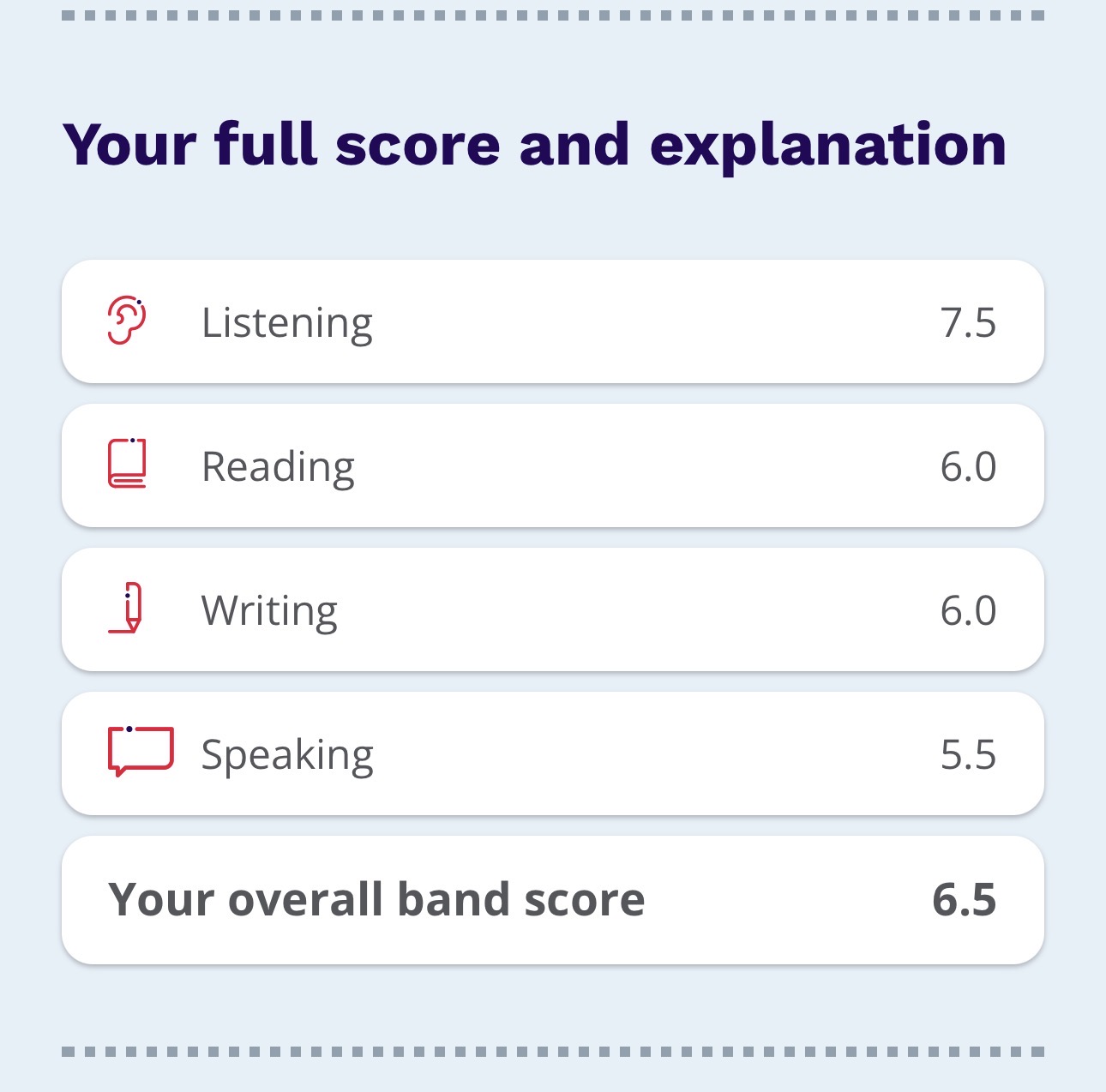Viewport: 1106px width, 1092px height.
Task: Click 'Your full score and explanation' heading
Action: coord(535,146)
